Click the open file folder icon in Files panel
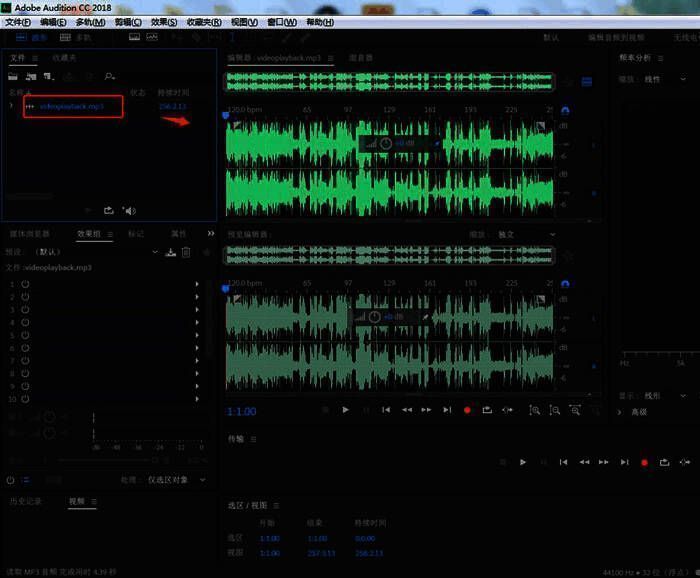Screen dimensions: 700x578 [14, 76]
